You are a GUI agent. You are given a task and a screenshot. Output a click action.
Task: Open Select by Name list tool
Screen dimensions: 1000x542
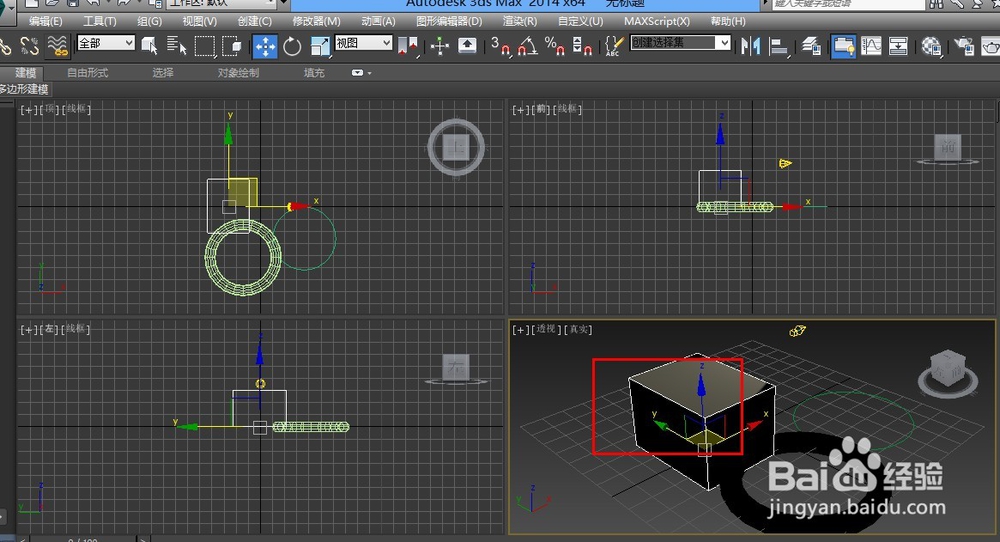pos(176,46)
